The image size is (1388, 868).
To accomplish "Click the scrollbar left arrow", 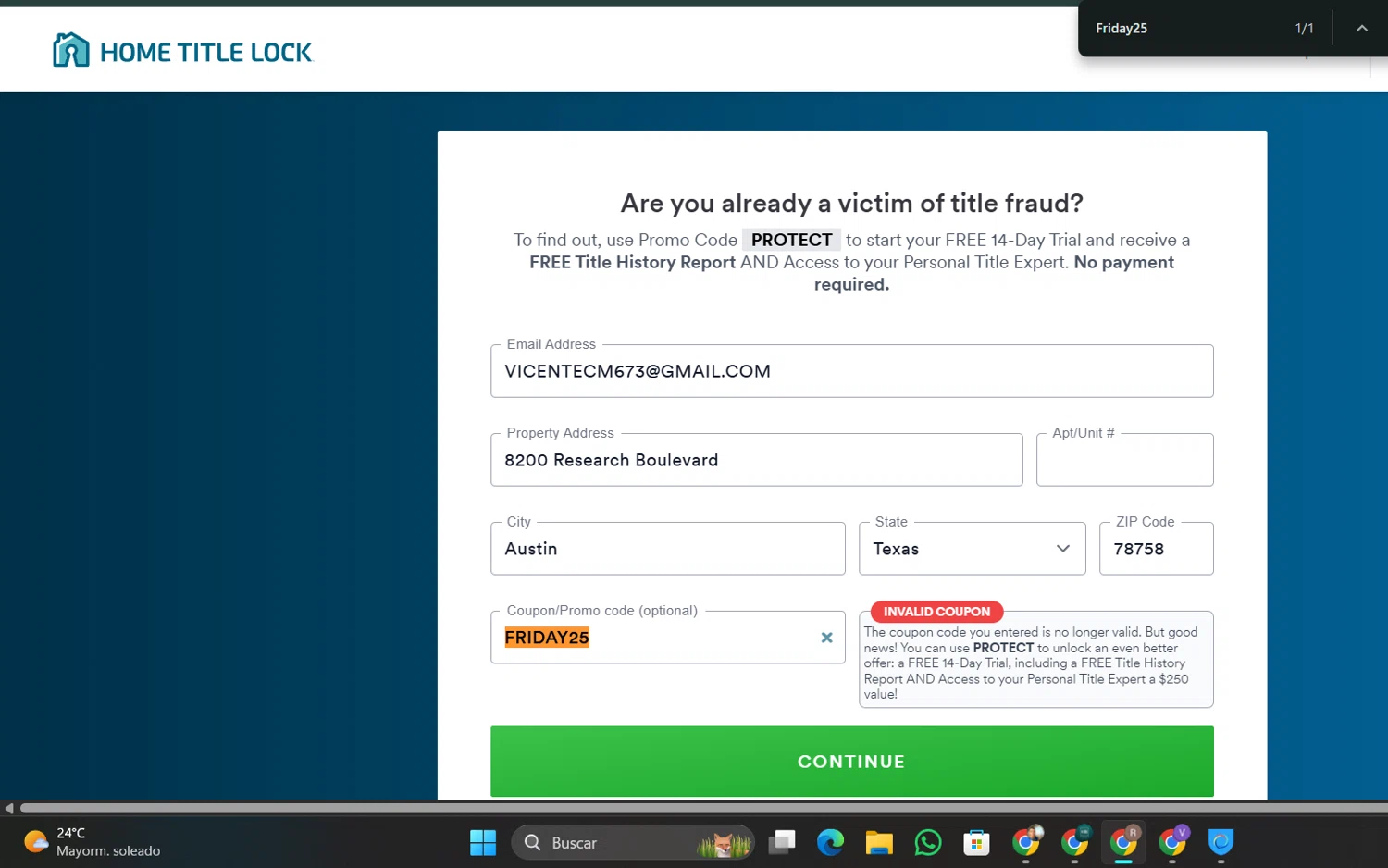I will (x=8, y=808).
